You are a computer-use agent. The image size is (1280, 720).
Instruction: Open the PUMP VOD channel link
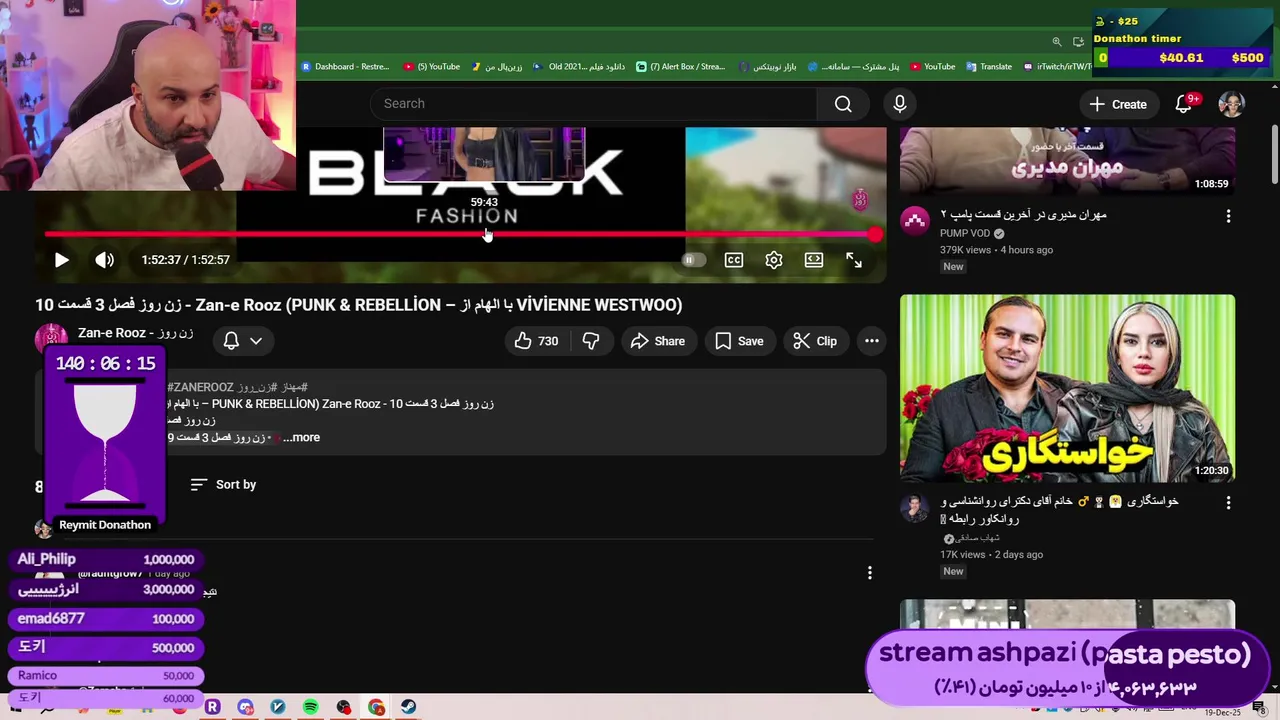pyautogui.click(x=965, y=233)
